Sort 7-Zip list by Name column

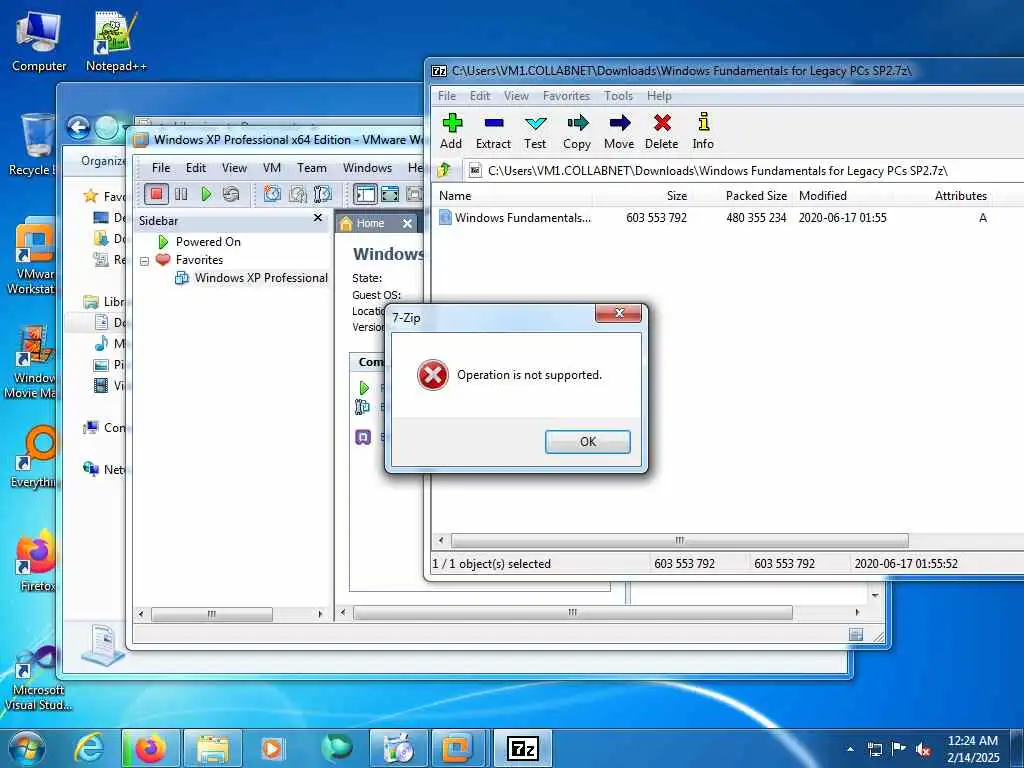click(x=513, y=196)
